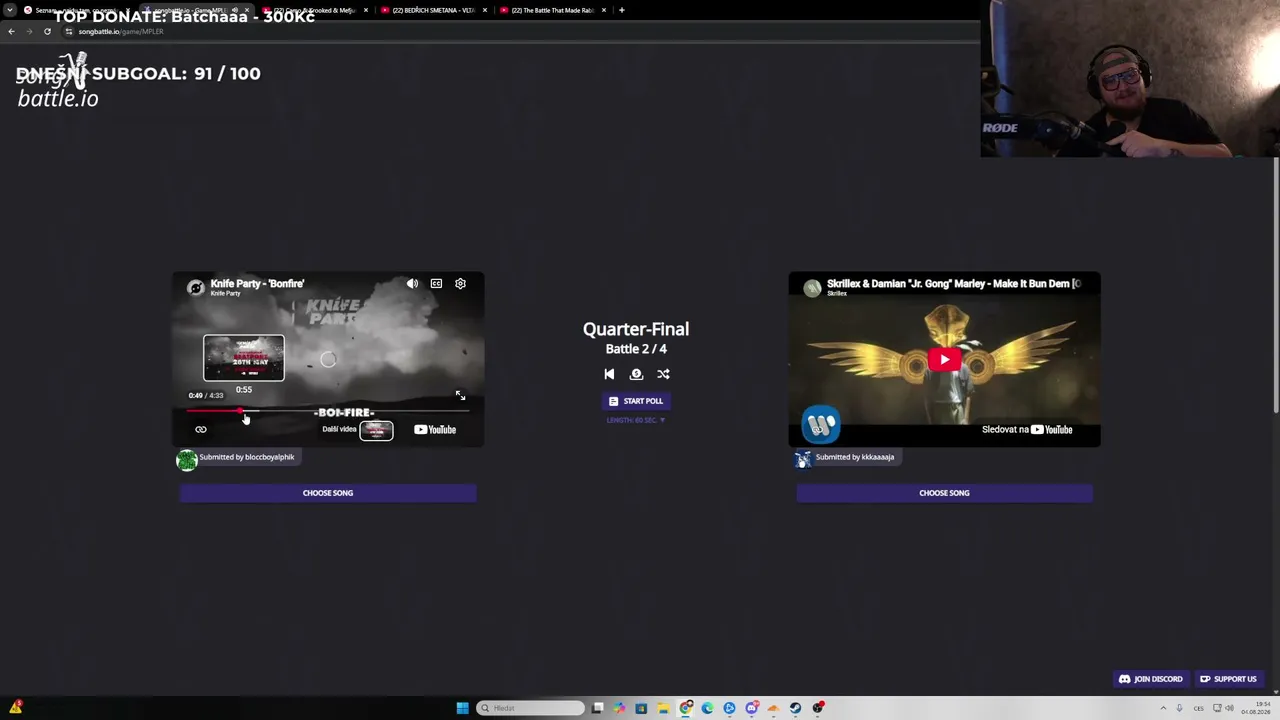1280x720 pixels.
Task: Open the YouTube logo on the Bonfire player
Action: coord(435,430)
